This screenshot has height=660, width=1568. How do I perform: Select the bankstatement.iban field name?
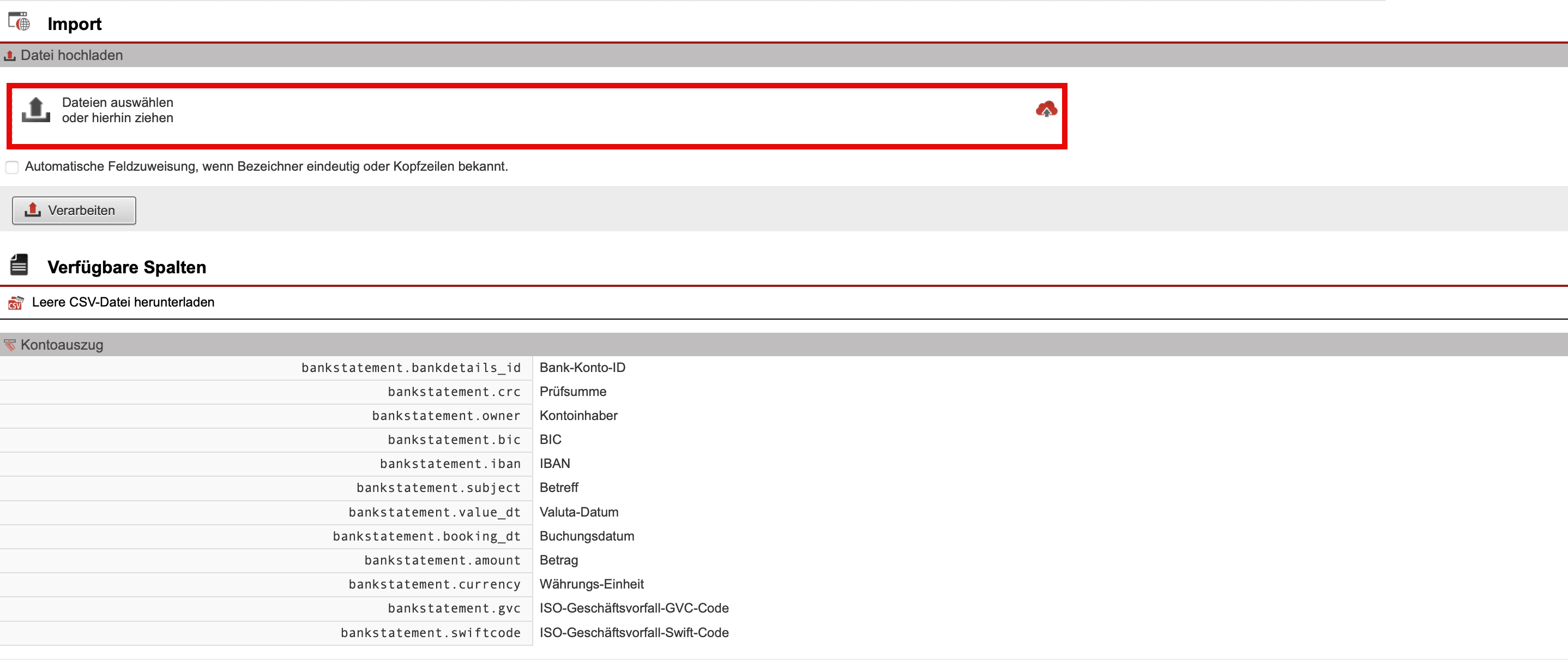(x=450, y=464)
